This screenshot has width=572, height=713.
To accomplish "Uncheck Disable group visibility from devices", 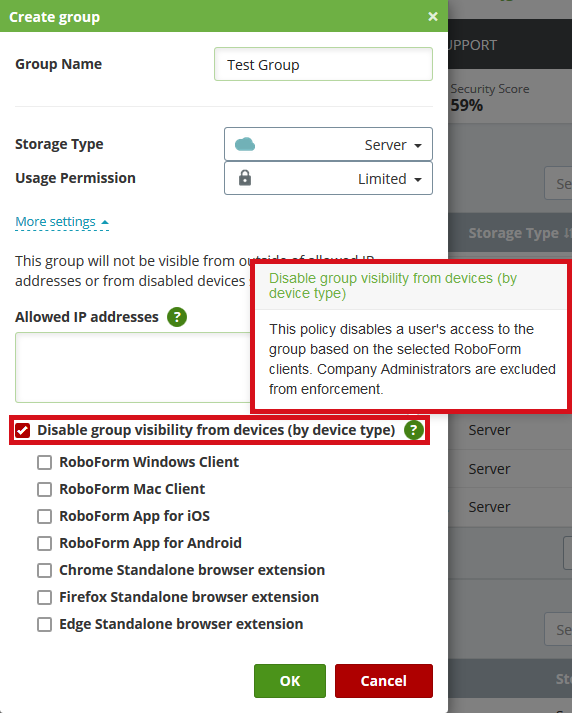I will tap(22, 430).
